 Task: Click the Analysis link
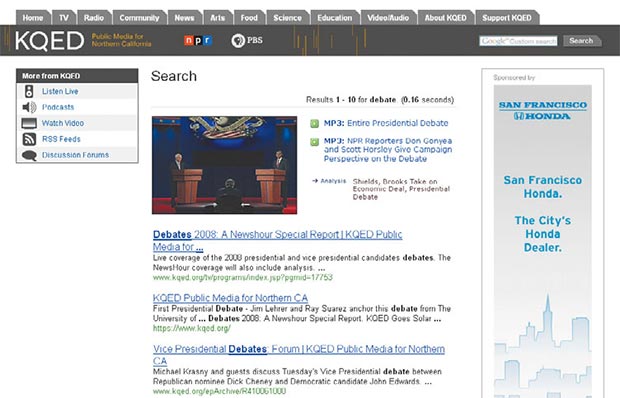coord(333,181)
